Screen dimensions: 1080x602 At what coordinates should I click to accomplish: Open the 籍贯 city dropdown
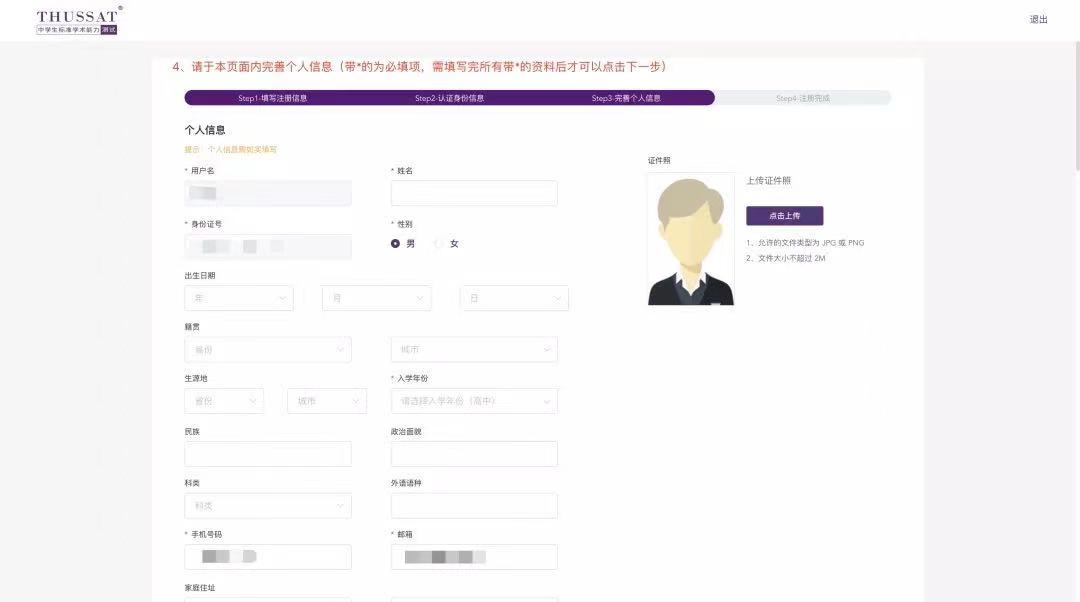(x=474, y=350)
